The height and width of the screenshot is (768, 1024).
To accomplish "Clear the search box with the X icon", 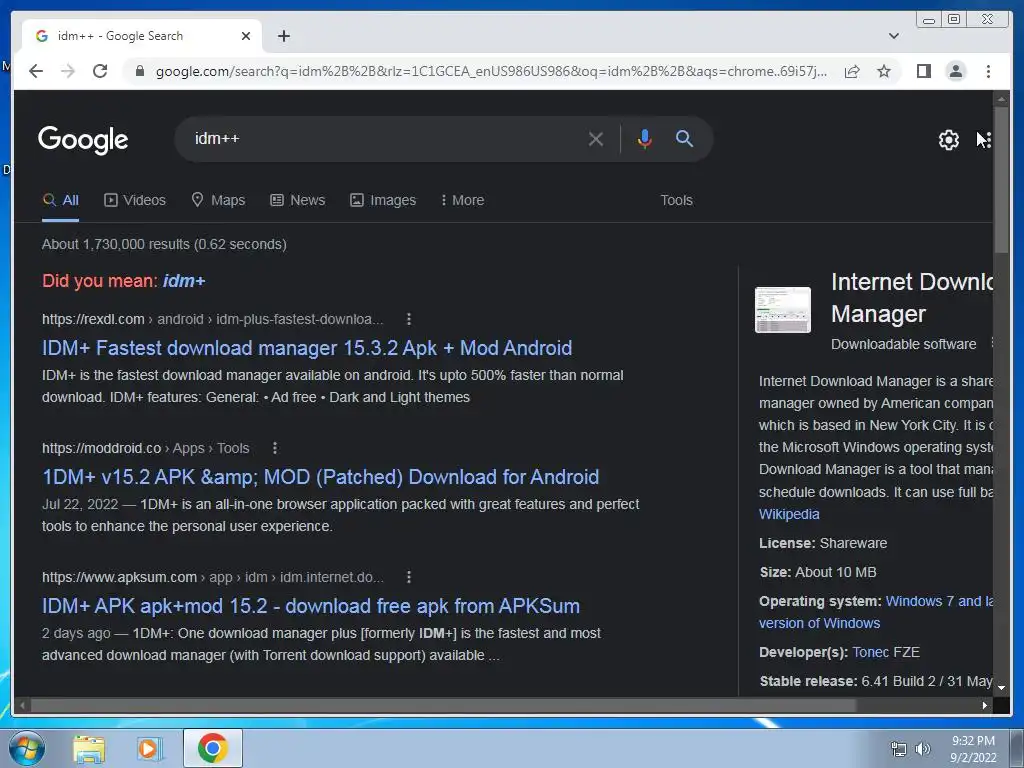I will pos(596,139).
